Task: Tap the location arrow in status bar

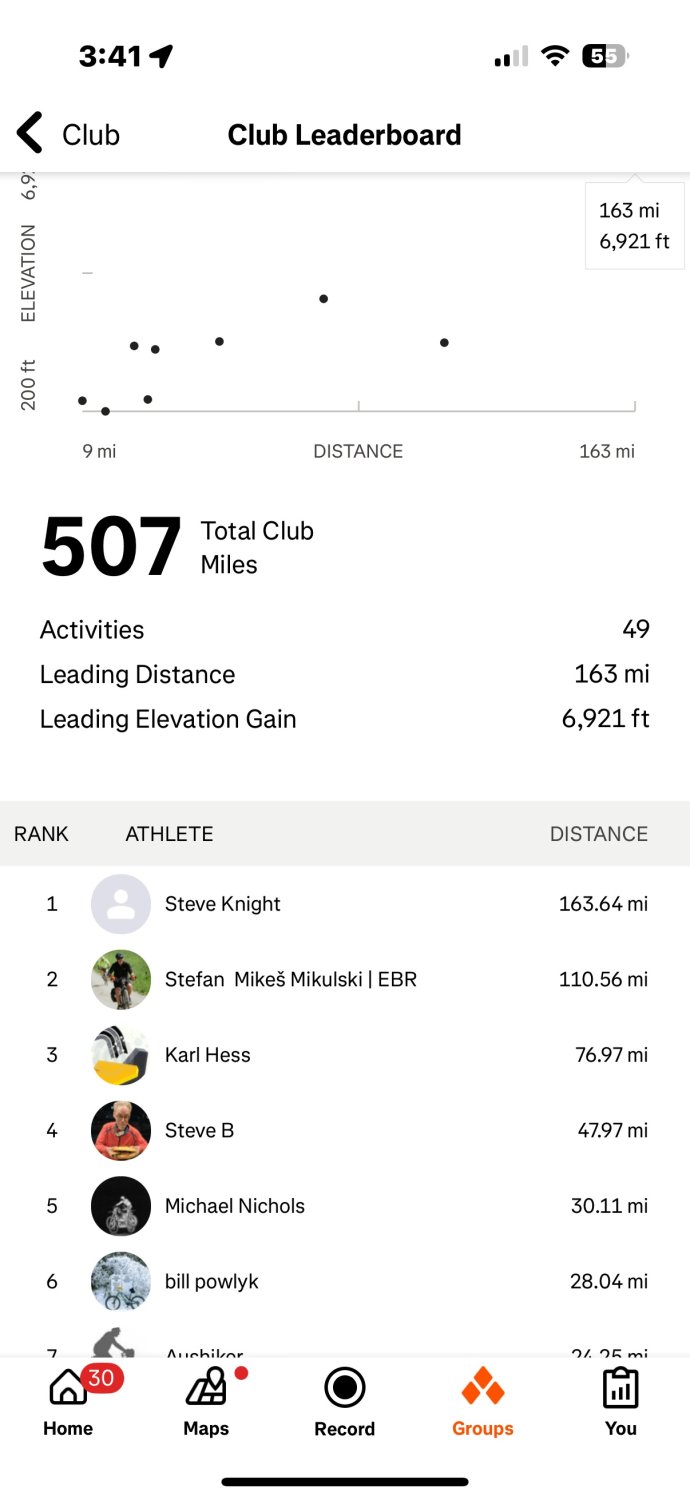Action: click(x=161, y=56)
